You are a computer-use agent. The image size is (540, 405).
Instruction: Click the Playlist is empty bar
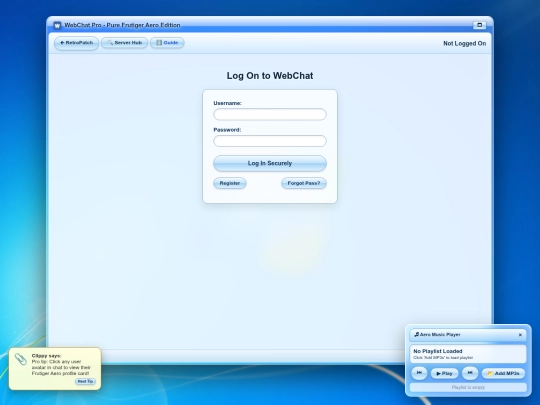(x=468, y=387)
